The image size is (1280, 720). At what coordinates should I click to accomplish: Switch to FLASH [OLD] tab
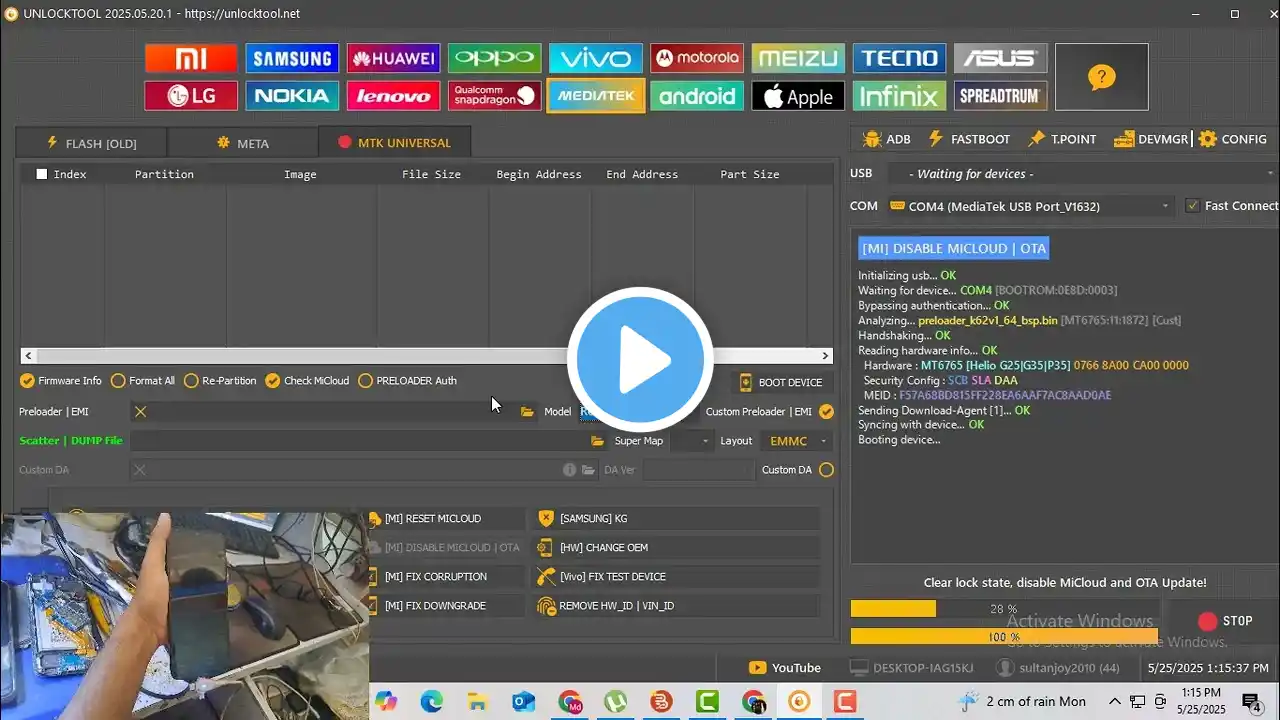[91, 143]
